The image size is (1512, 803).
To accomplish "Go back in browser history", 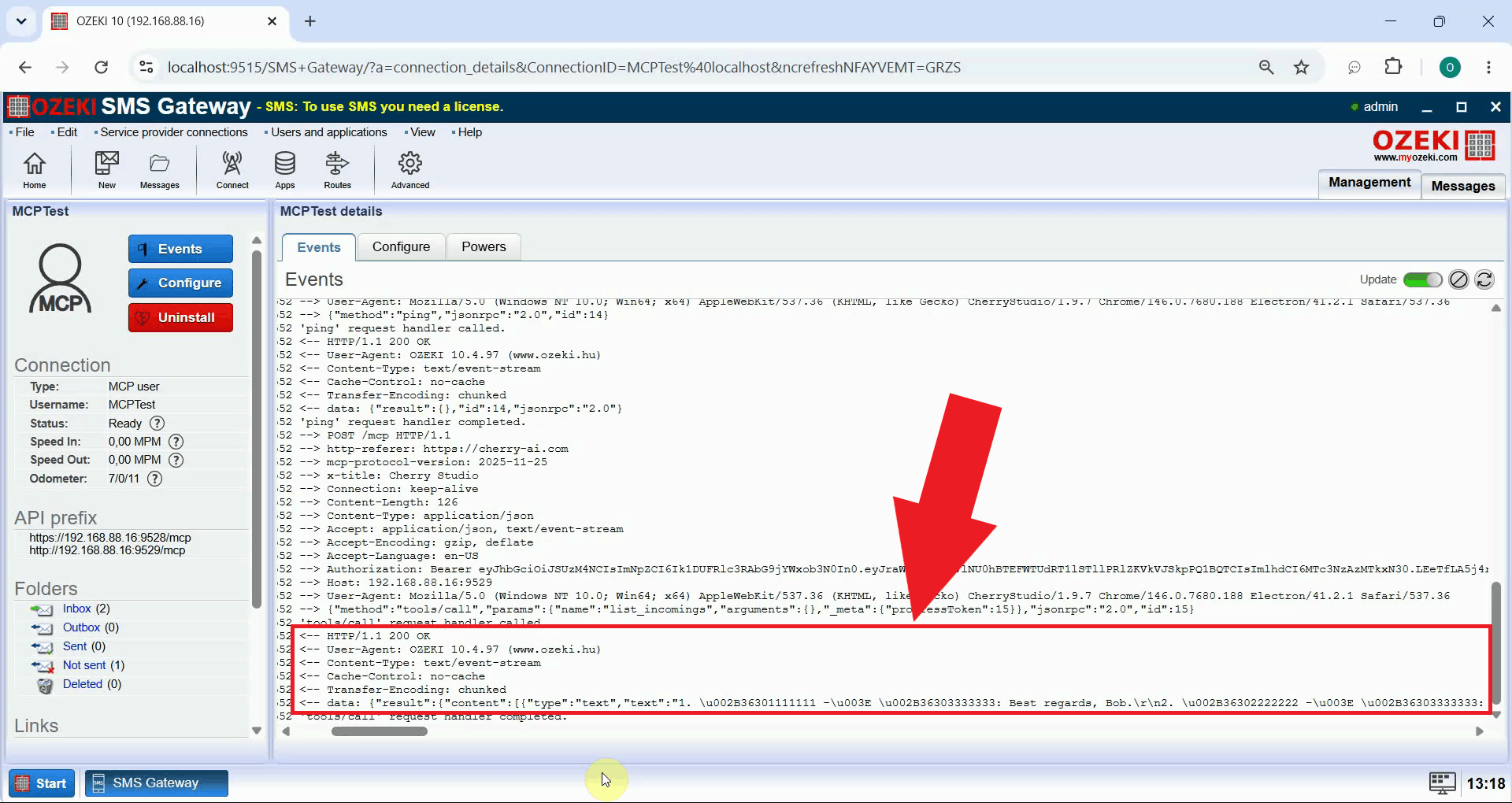I will coord(25,67).
